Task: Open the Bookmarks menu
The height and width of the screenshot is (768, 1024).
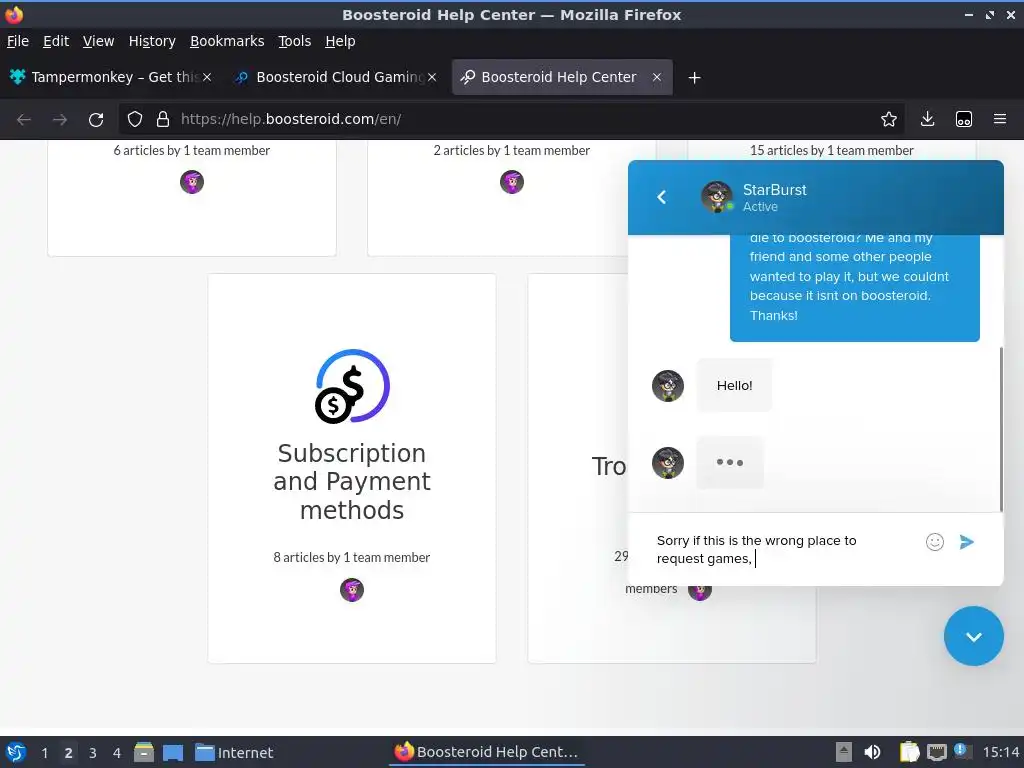Action: coord(227,41)
